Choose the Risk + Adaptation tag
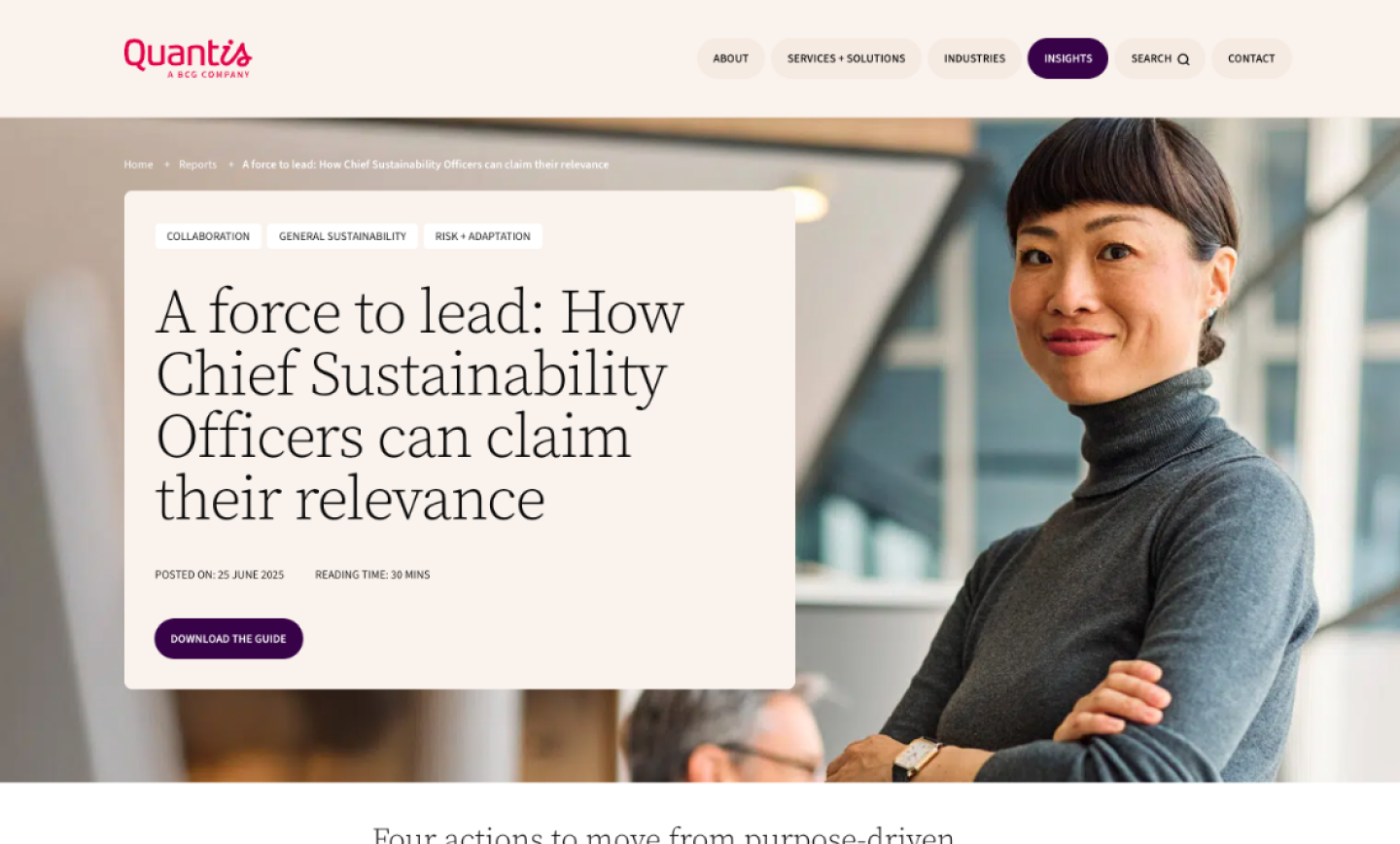This screenshot has height=844, width=1400. (482, 236)
